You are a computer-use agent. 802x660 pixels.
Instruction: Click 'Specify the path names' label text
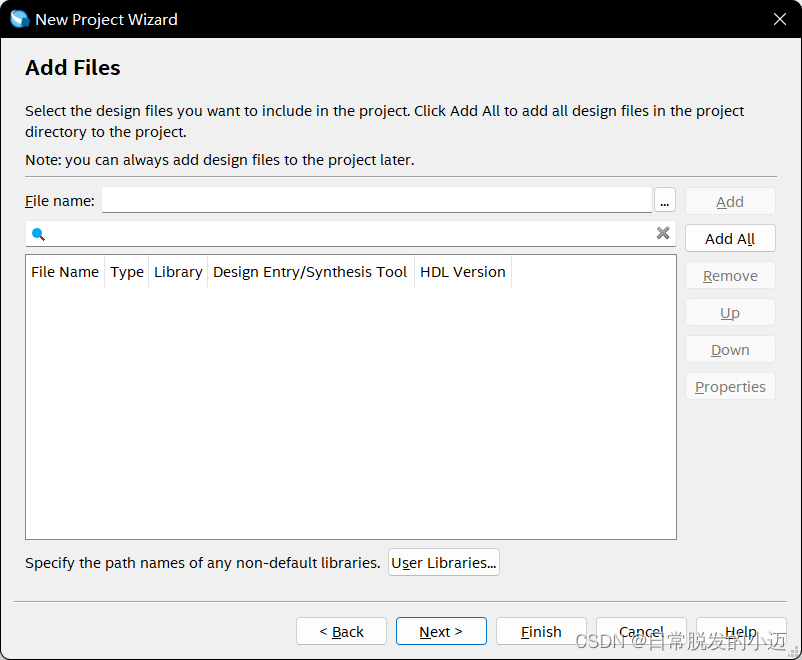point(203,562)
